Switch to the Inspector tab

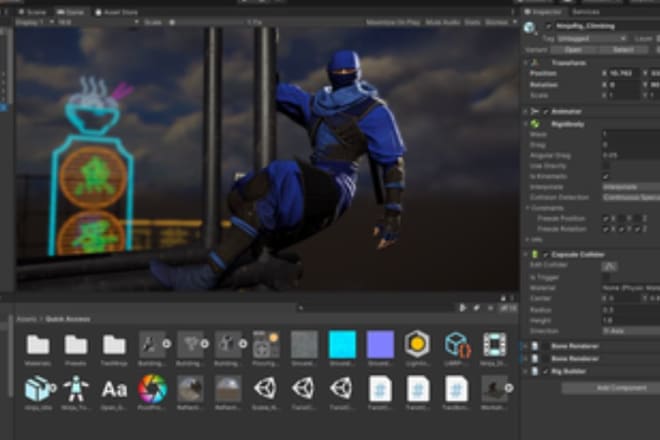pos(543,12)
